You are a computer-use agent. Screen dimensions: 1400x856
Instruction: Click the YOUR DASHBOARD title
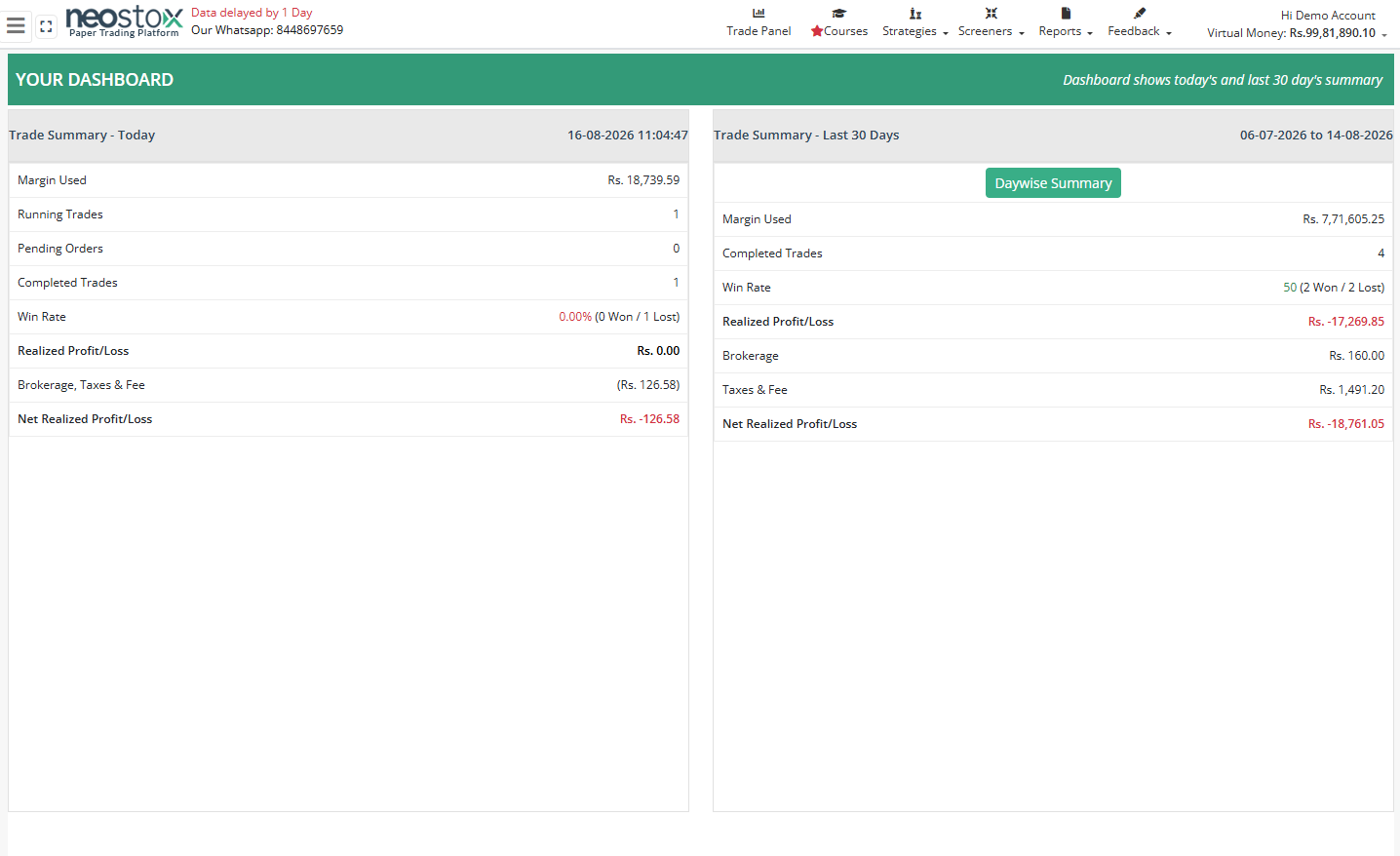[x=95, y=80]
